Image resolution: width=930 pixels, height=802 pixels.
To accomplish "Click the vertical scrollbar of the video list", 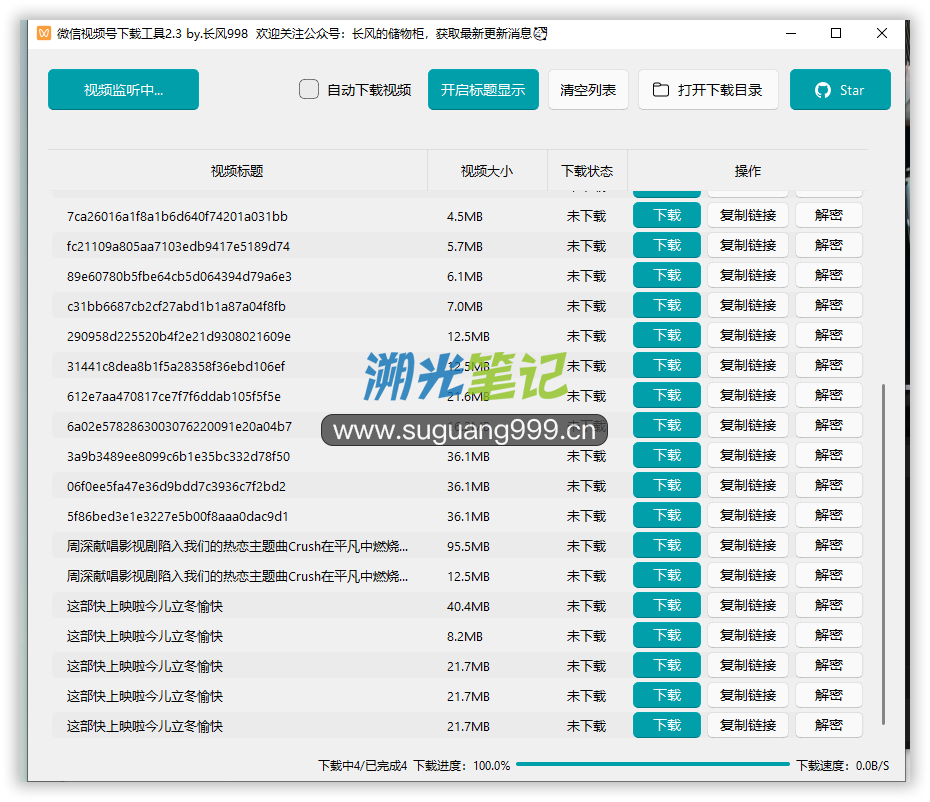I will (883, 554).
